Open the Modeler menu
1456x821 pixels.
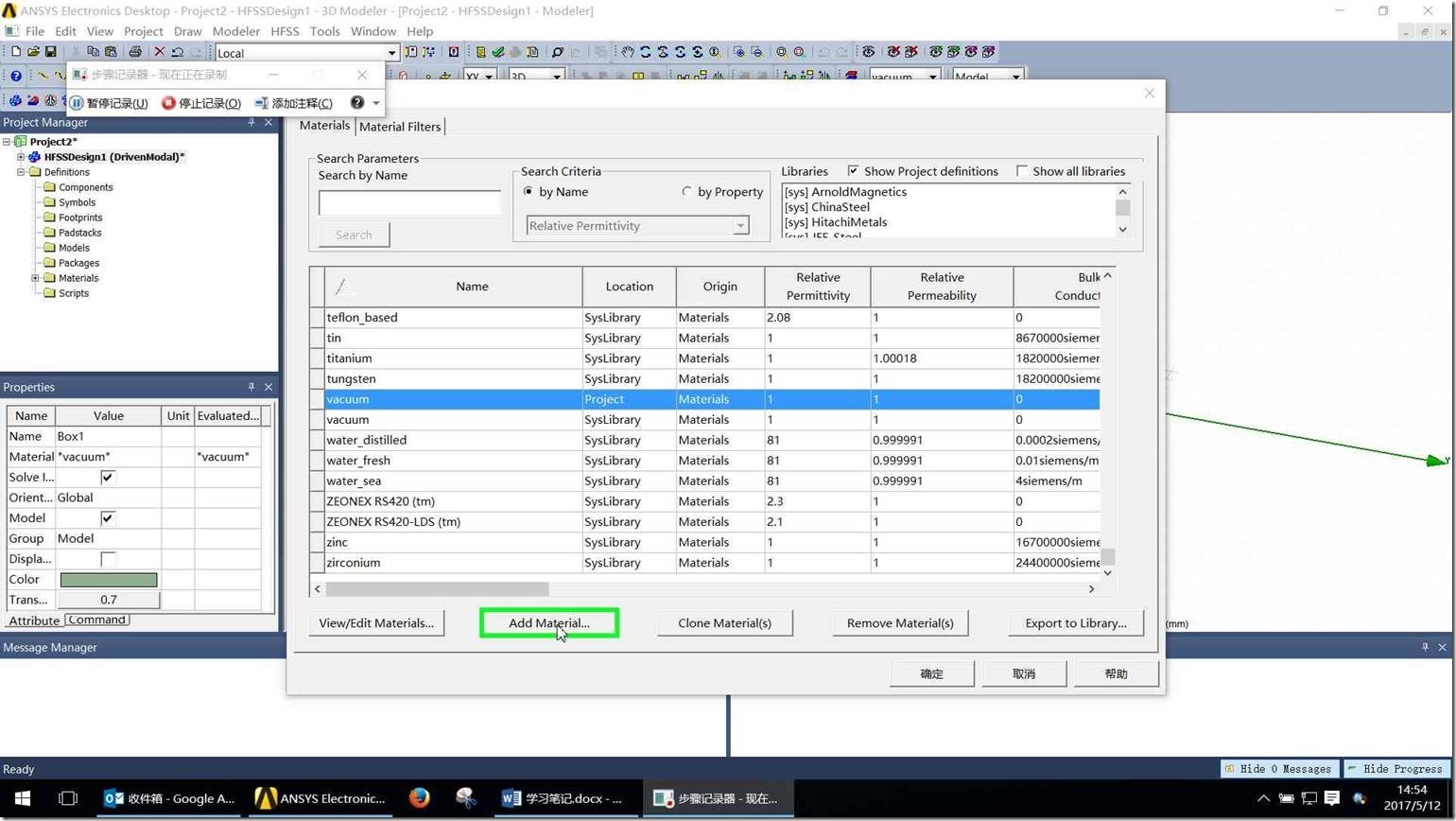235,31
